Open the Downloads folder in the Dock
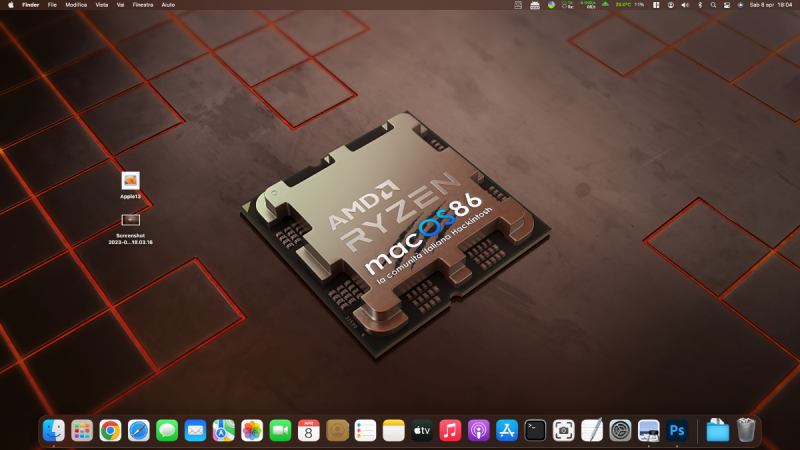 click(718, 431)
